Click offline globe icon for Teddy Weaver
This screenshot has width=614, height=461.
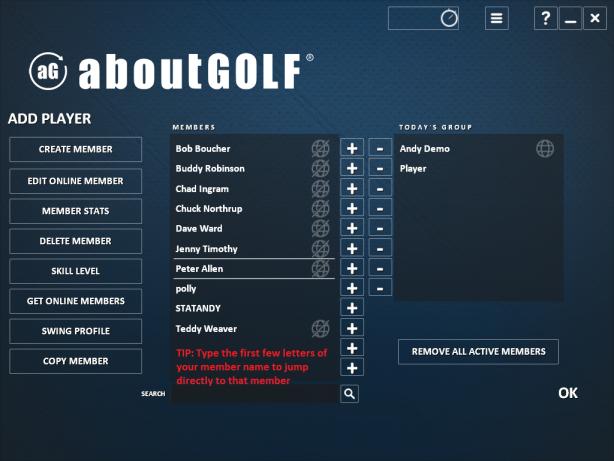point(320,329)
